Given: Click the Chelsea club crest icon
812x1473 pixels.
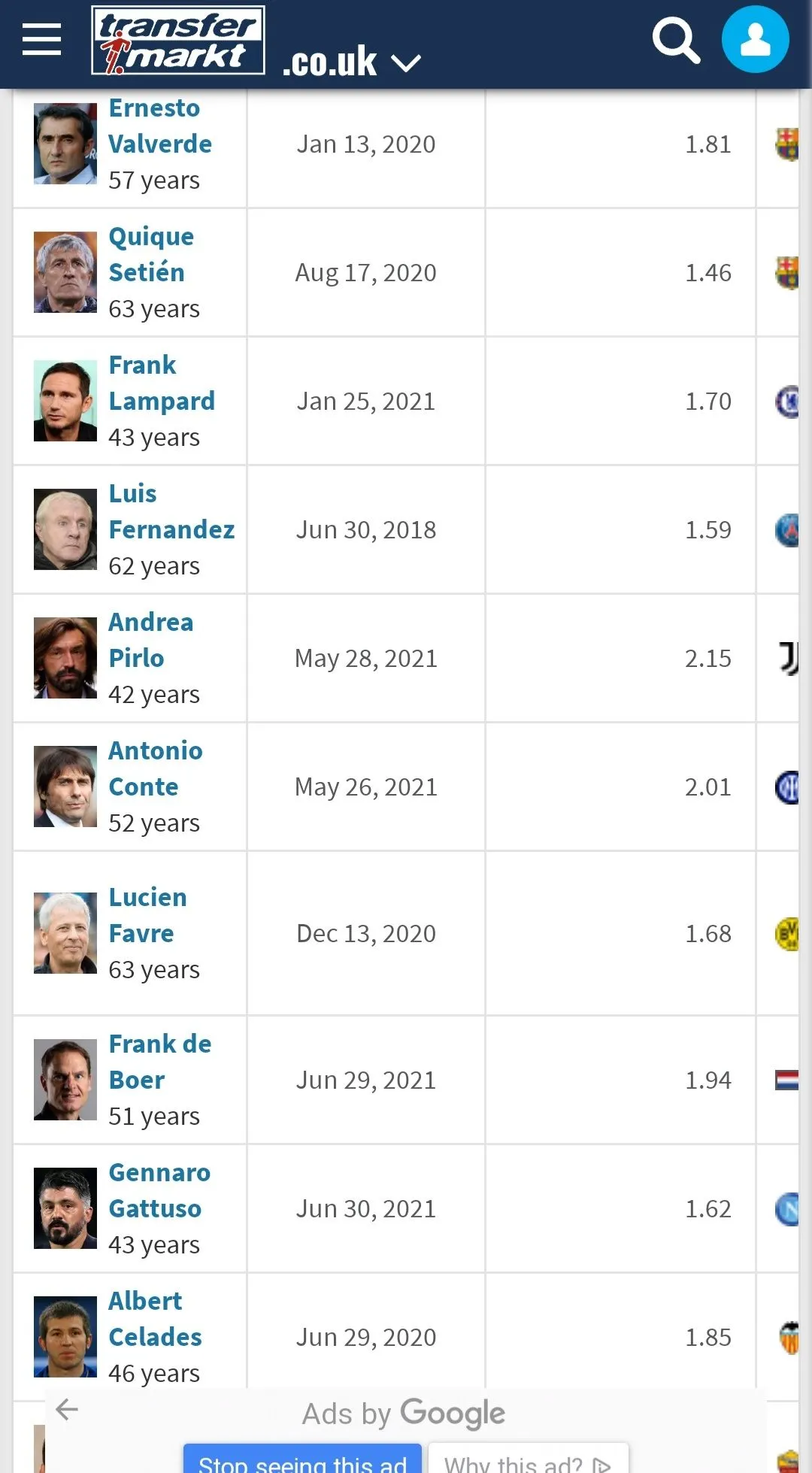Looking at the screenshot, I should 786,402.
